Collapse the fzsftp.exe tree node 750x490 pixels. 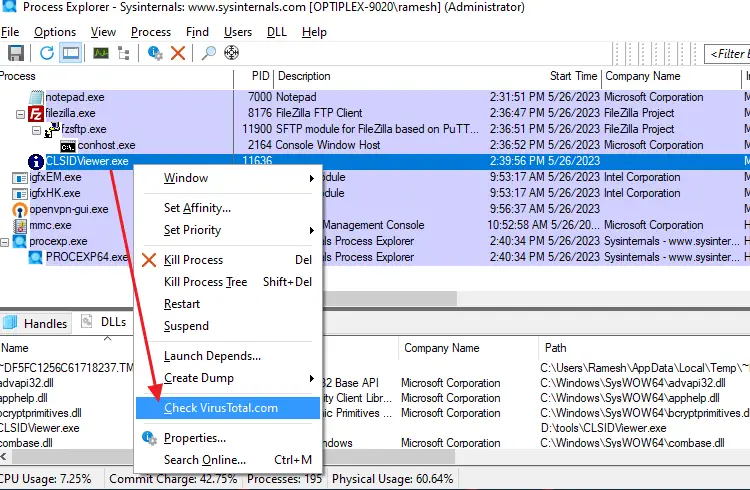[37, 130]
